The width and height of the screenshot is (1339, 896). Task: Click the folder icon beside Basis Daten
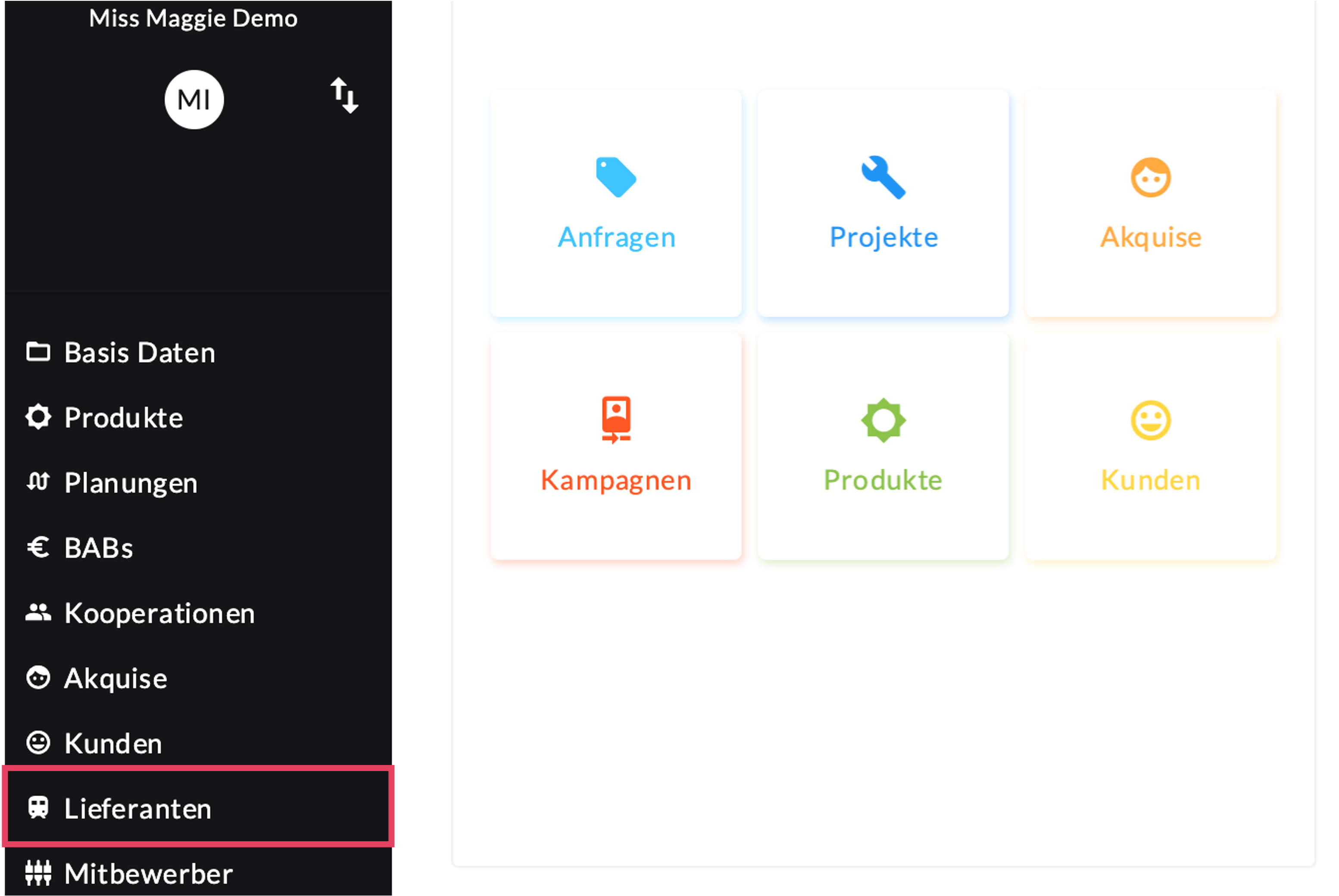pos(38,352)
